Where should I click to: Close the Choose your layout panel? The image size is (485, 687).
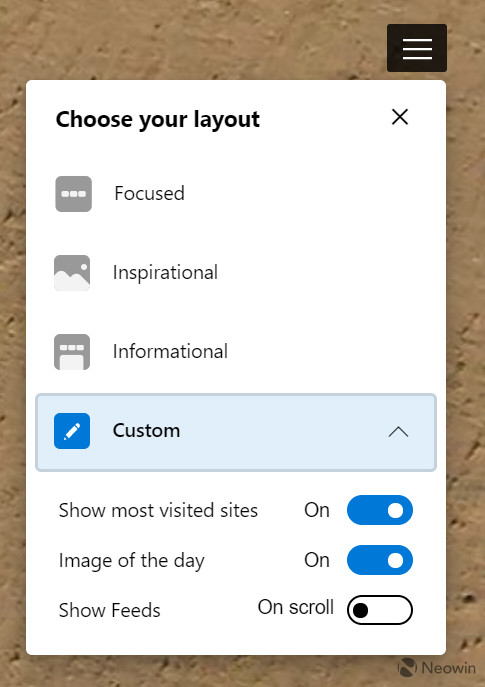[x=400, y=117]
